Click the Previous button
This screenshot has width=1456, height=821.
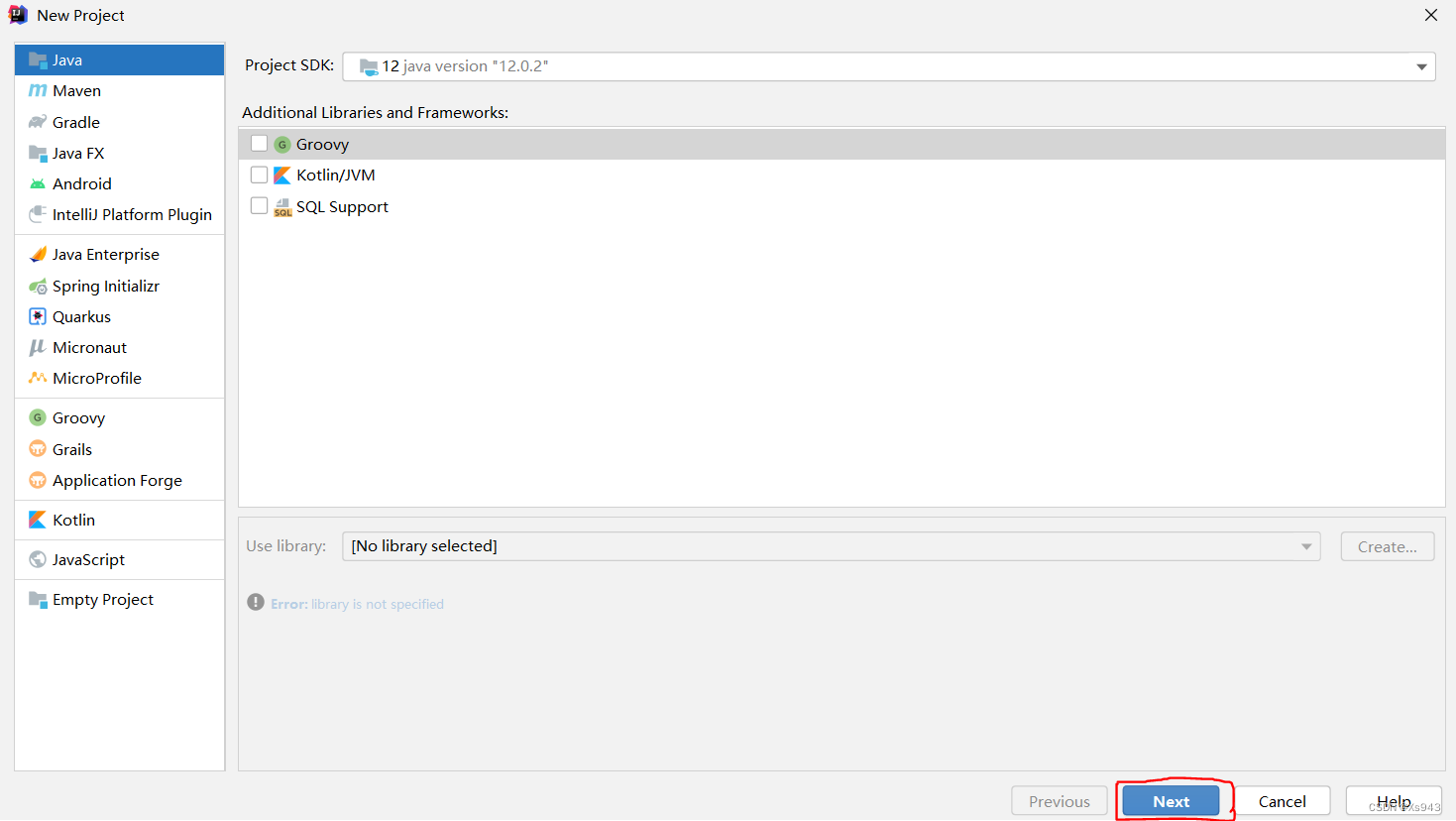pyautogui.click(x=1060, y=801)
